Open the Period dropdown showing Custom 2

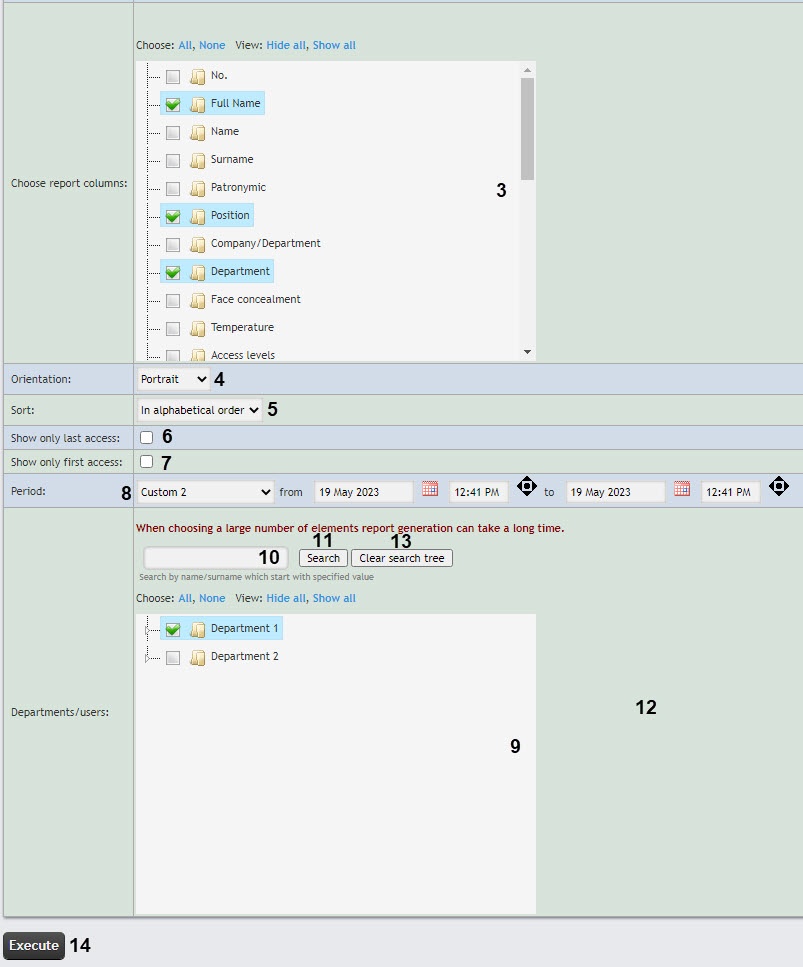click(205, 492)
